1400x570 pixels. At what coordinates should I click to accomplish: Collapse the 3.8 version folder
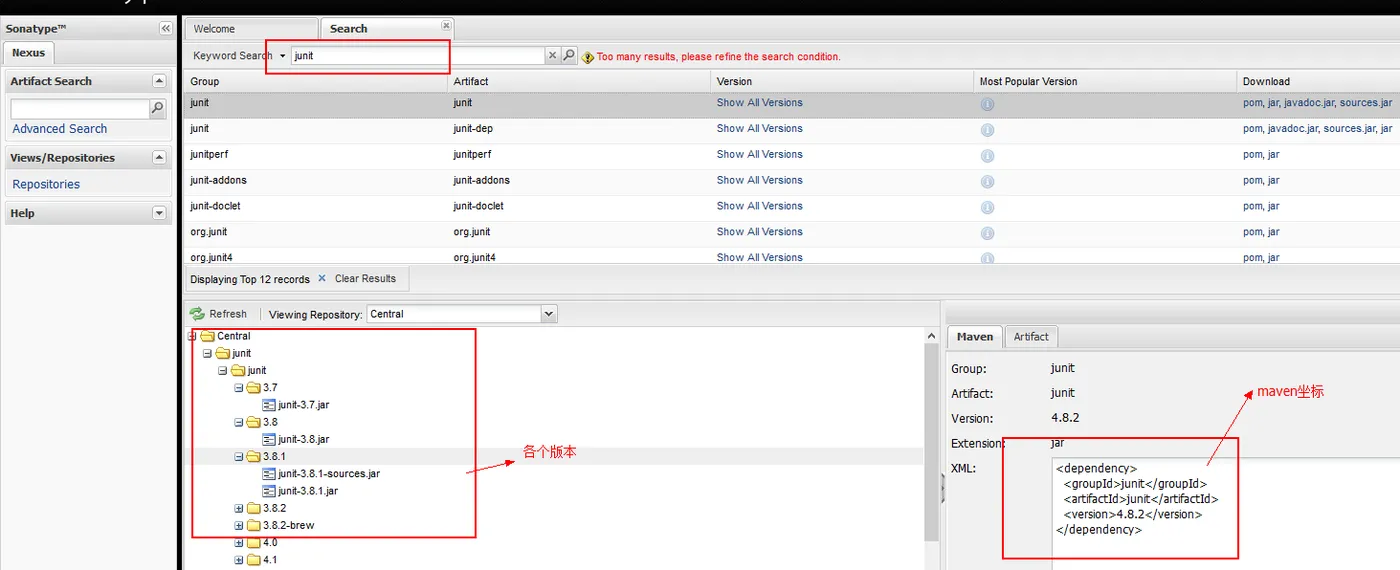pos(239,422)
